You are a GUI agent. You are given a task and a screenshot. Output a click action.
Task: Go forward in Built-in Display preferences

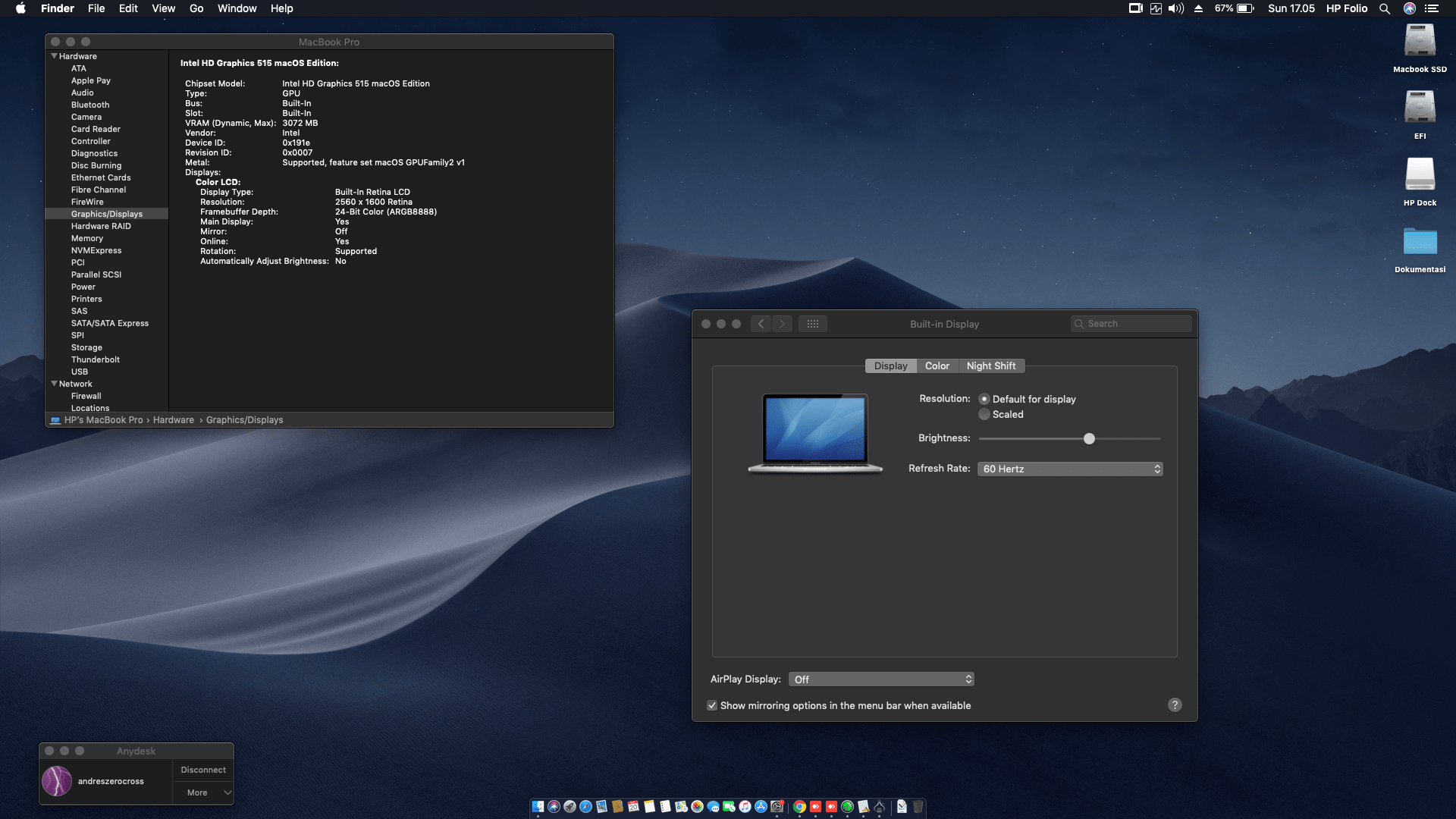(783, 324)
